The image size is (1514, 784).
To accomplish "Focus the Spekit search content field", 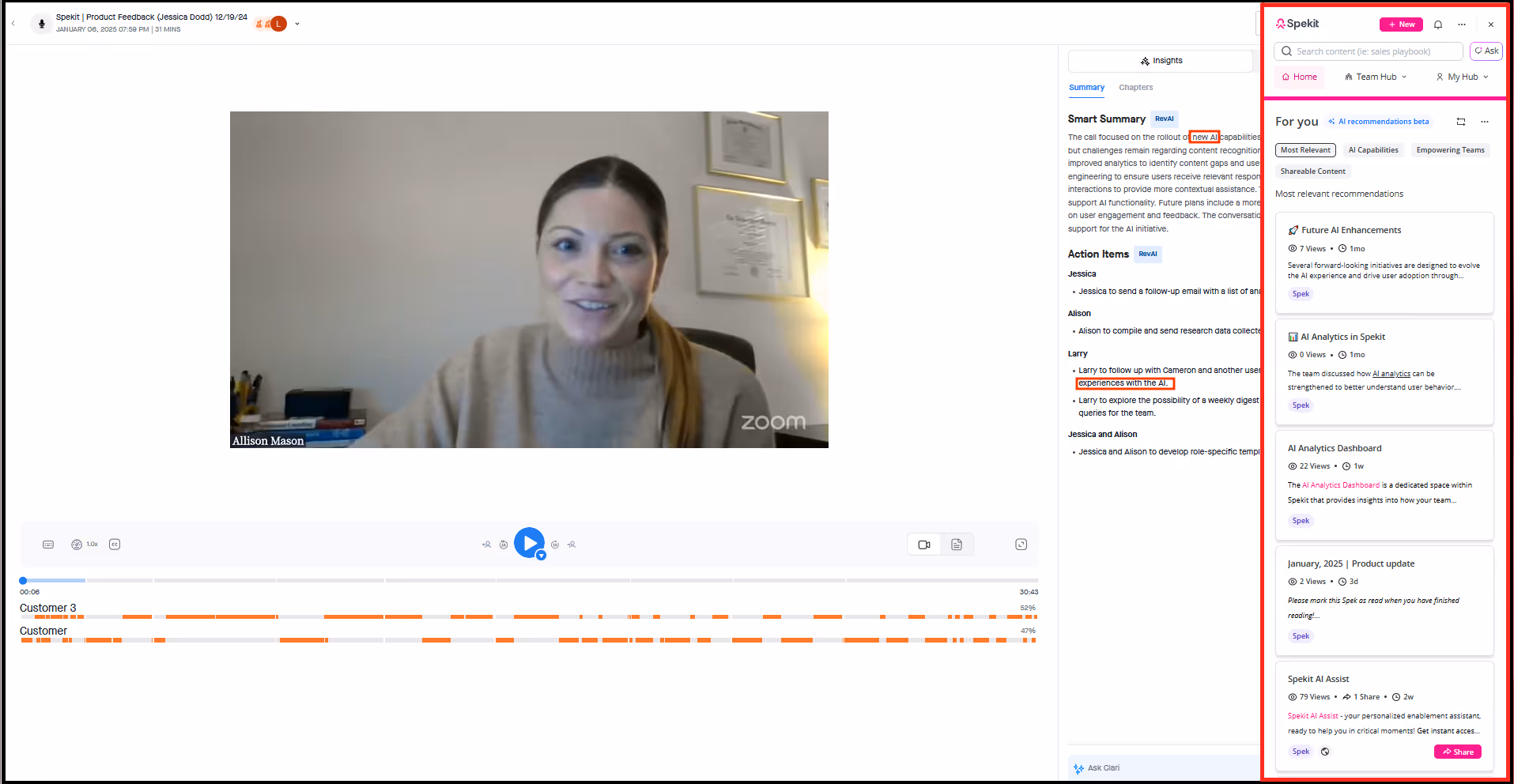I will [1369, 51].
